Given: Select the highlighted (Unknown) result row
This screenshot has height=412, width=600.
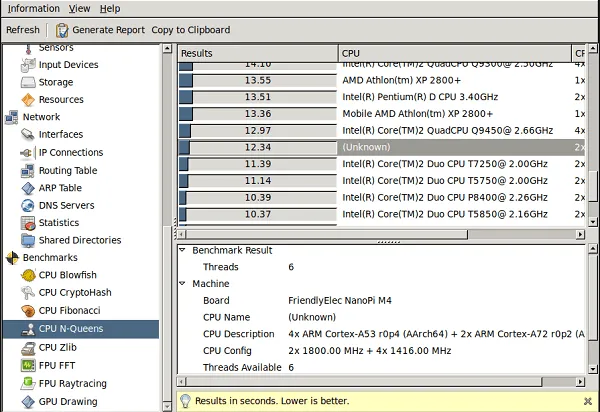Looking at the screenshot, I should (382, 147).
